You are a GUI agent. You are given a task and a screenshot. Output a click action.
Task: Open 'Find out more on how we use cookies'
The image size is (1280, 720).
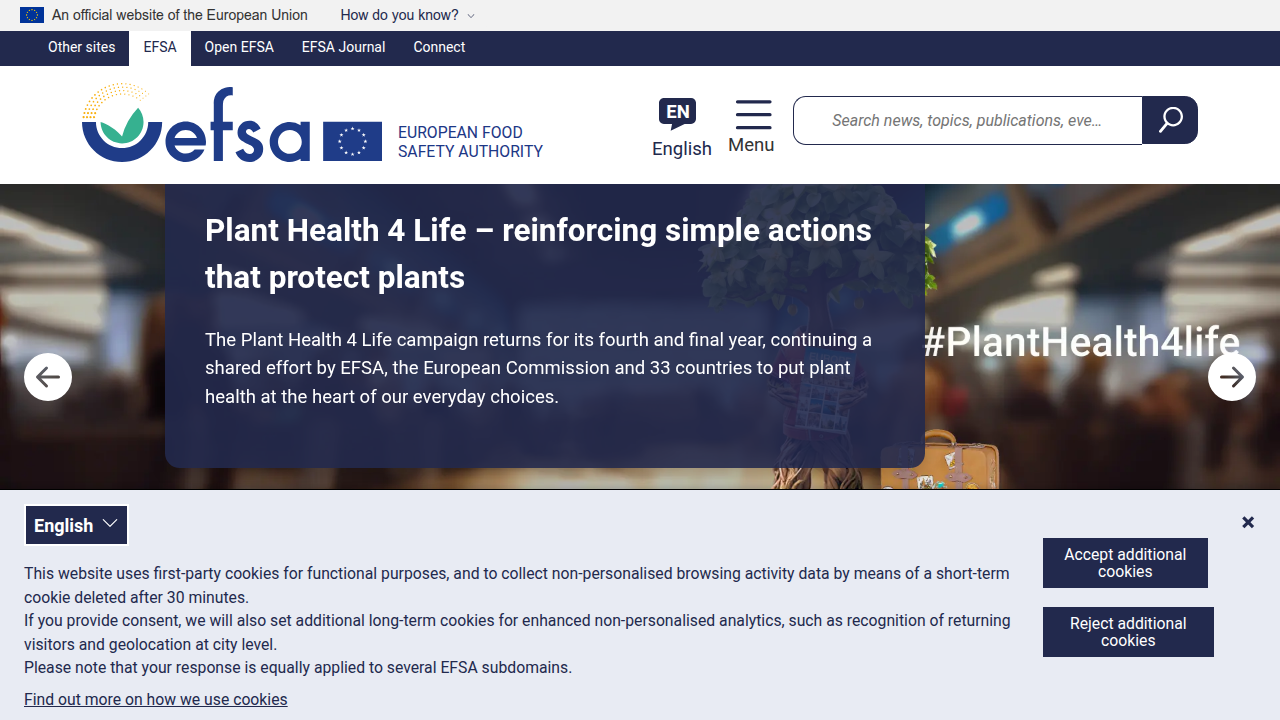[156, 699]
